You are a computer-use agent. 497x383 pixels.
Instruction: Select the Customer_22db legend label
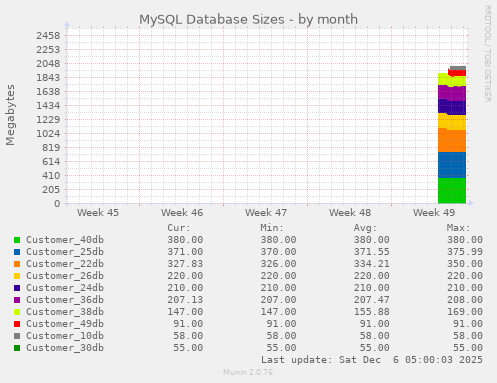[x=65, y=264]
